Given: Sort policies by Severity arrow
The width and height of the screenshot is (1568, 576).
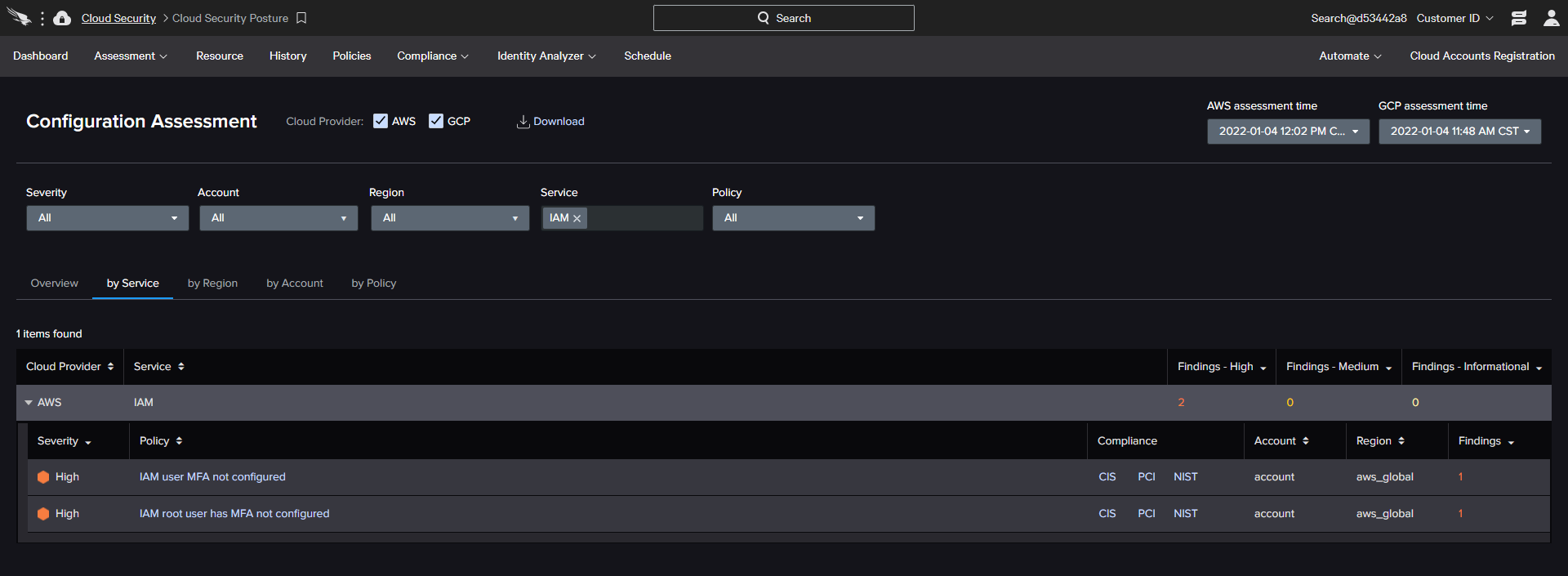Looking at the screenshot, I should click(x=87, y=442).
